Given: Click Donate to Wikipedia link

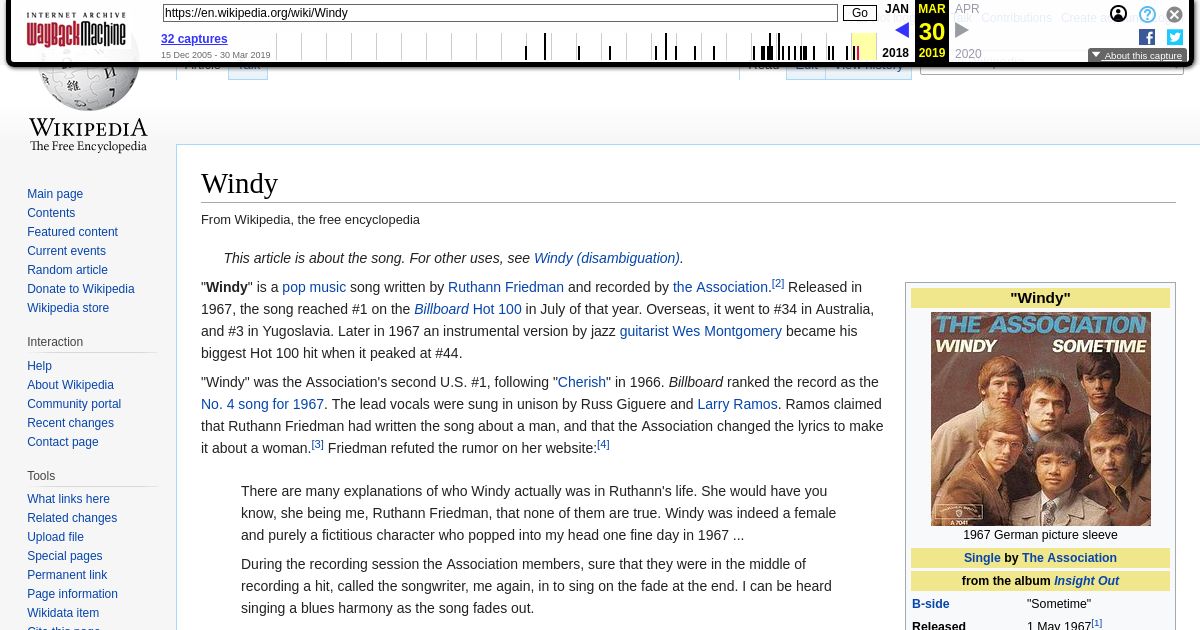Looking at the screenshot, I should click(81, 289).
